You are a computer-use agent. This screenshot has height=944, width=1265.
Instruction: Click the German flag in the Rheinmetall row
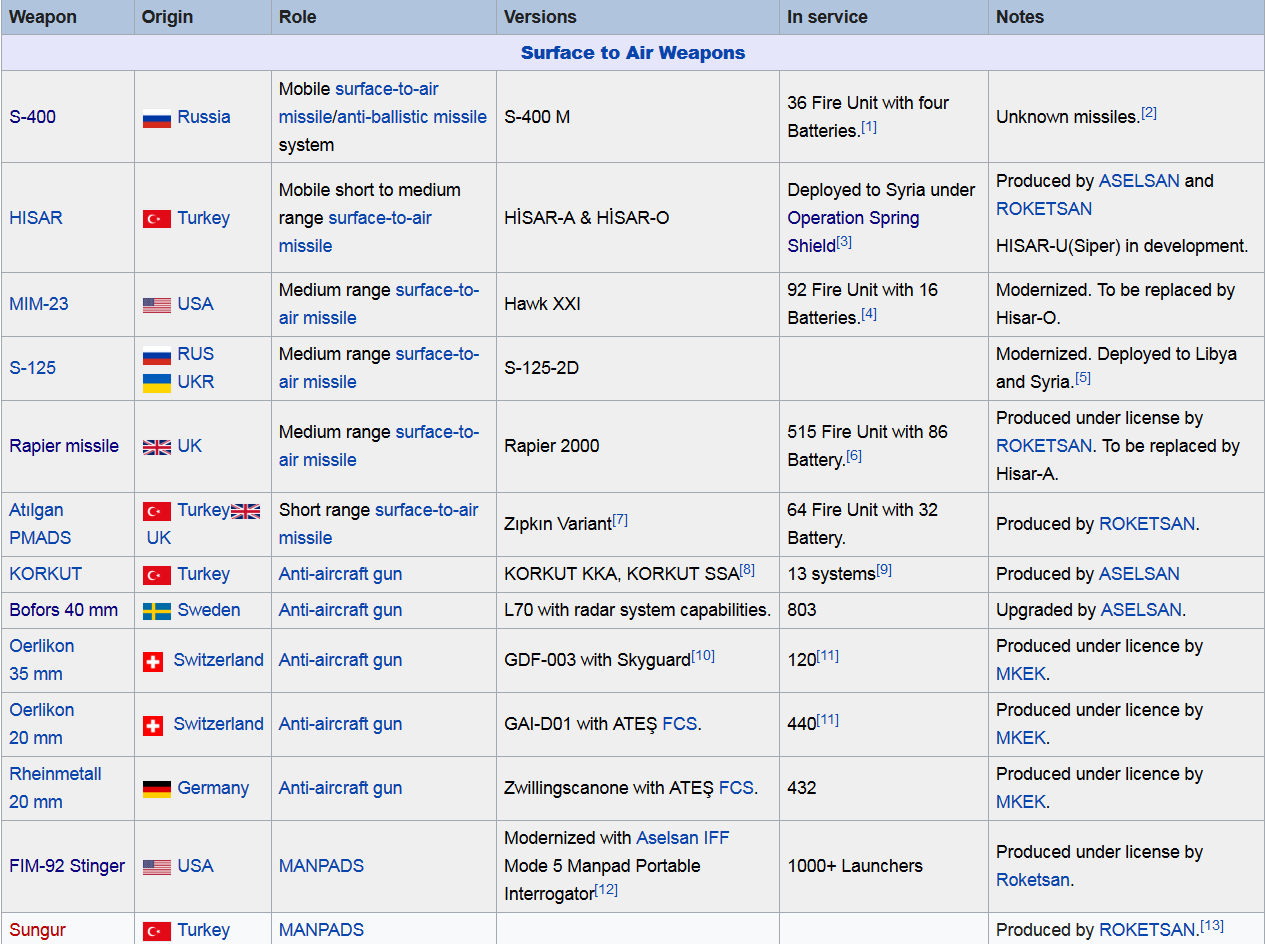(x=157, y=789)
